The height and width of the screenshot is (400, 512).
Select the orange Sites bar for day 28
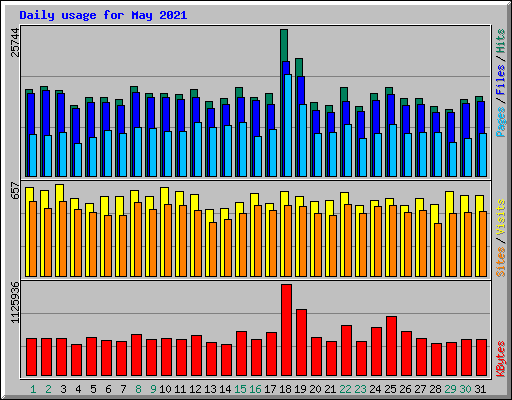(x=438, y=250)
